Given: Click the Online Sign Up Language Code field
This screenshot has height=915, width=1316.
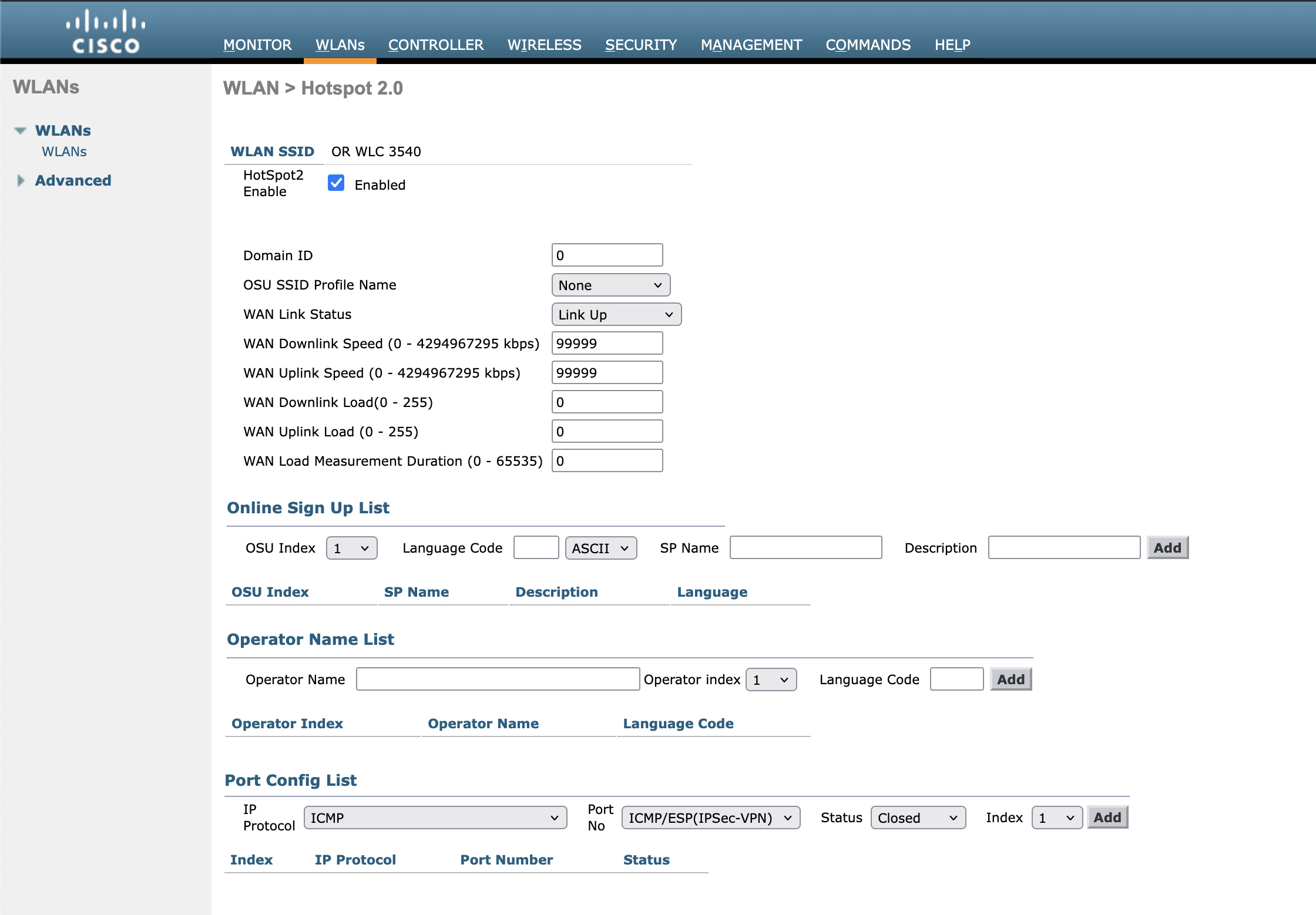Looking at the screenshot, I should click(536, 547).
